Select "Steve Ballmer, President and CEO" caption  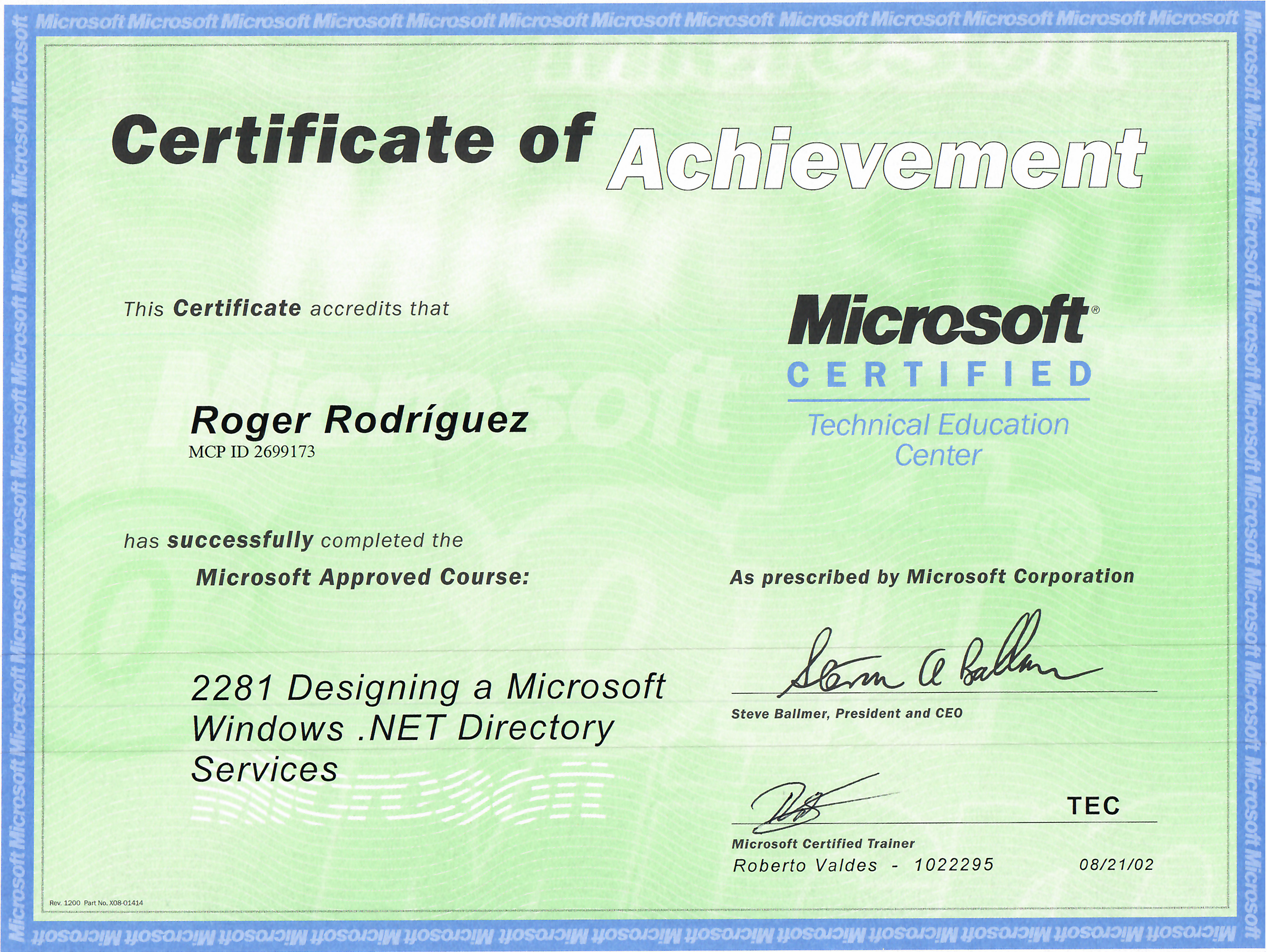847,714
